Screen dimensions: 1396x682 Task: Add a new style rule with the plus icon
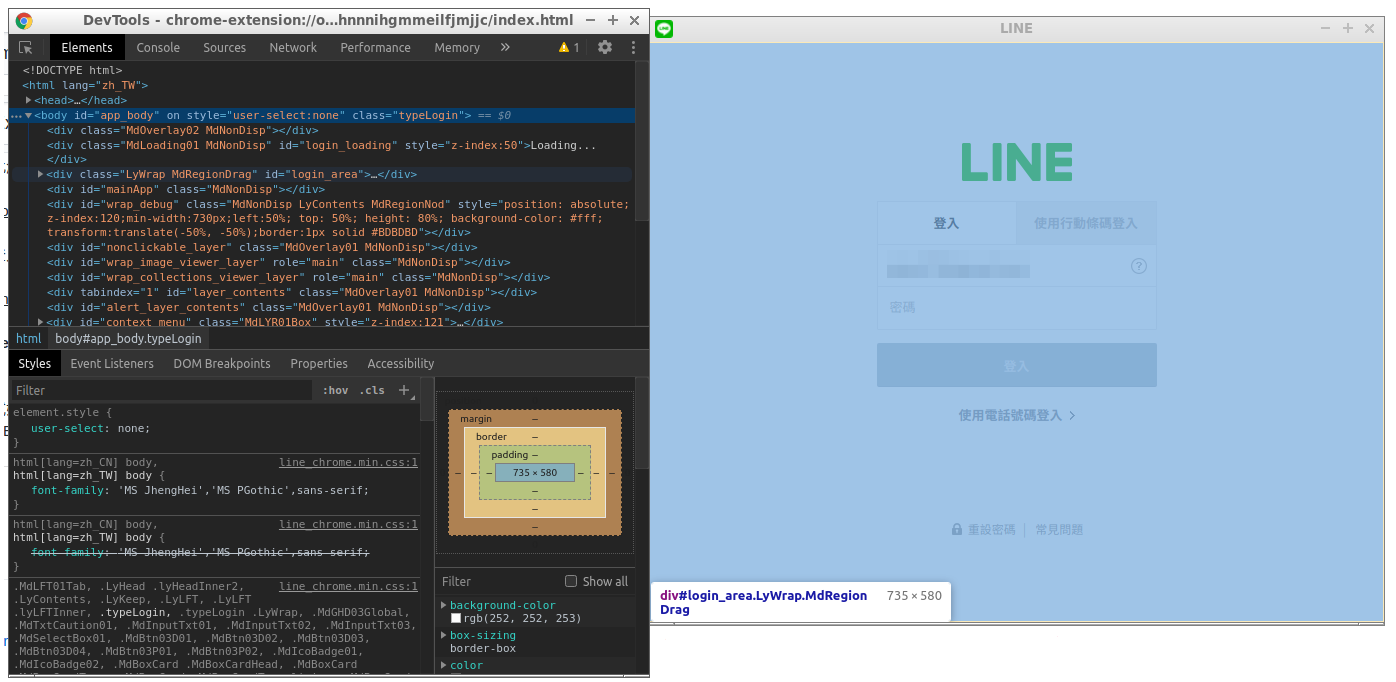click(404, 390)
